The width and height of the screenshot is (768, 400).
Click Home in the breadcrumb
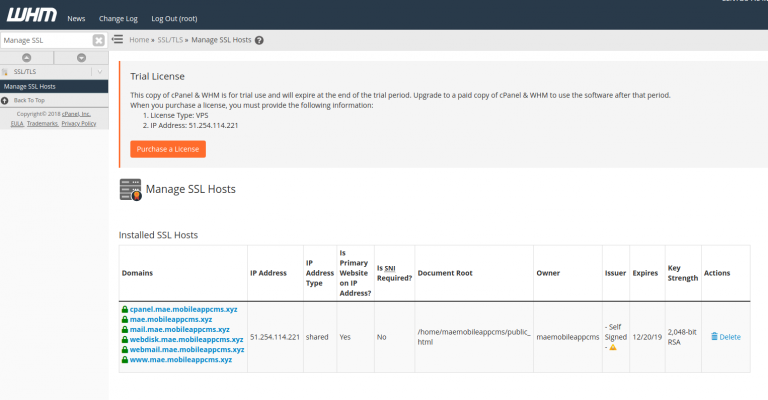coord(139,41)
